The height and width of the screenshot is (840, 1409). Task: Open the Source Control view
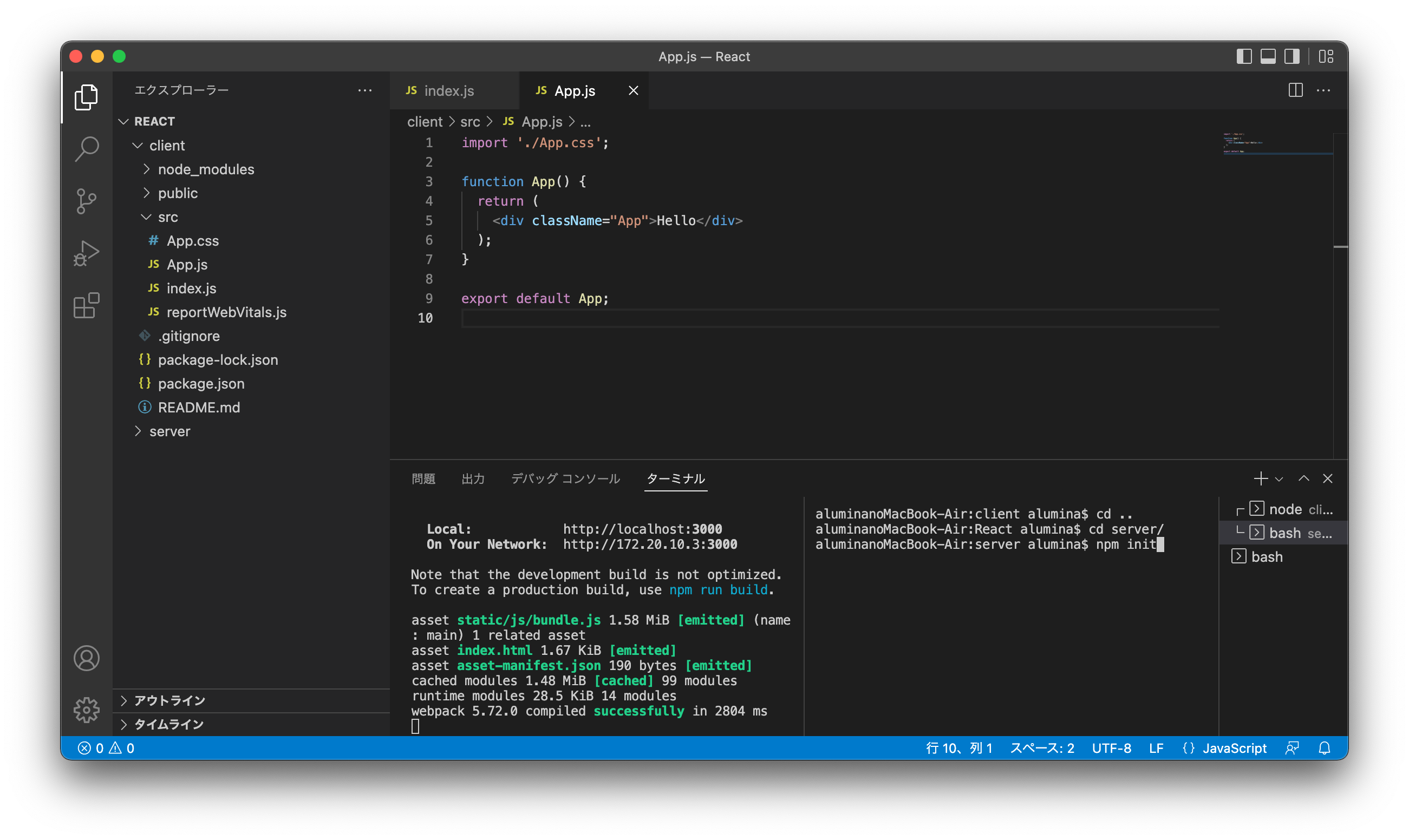click(x=86, y=200)
